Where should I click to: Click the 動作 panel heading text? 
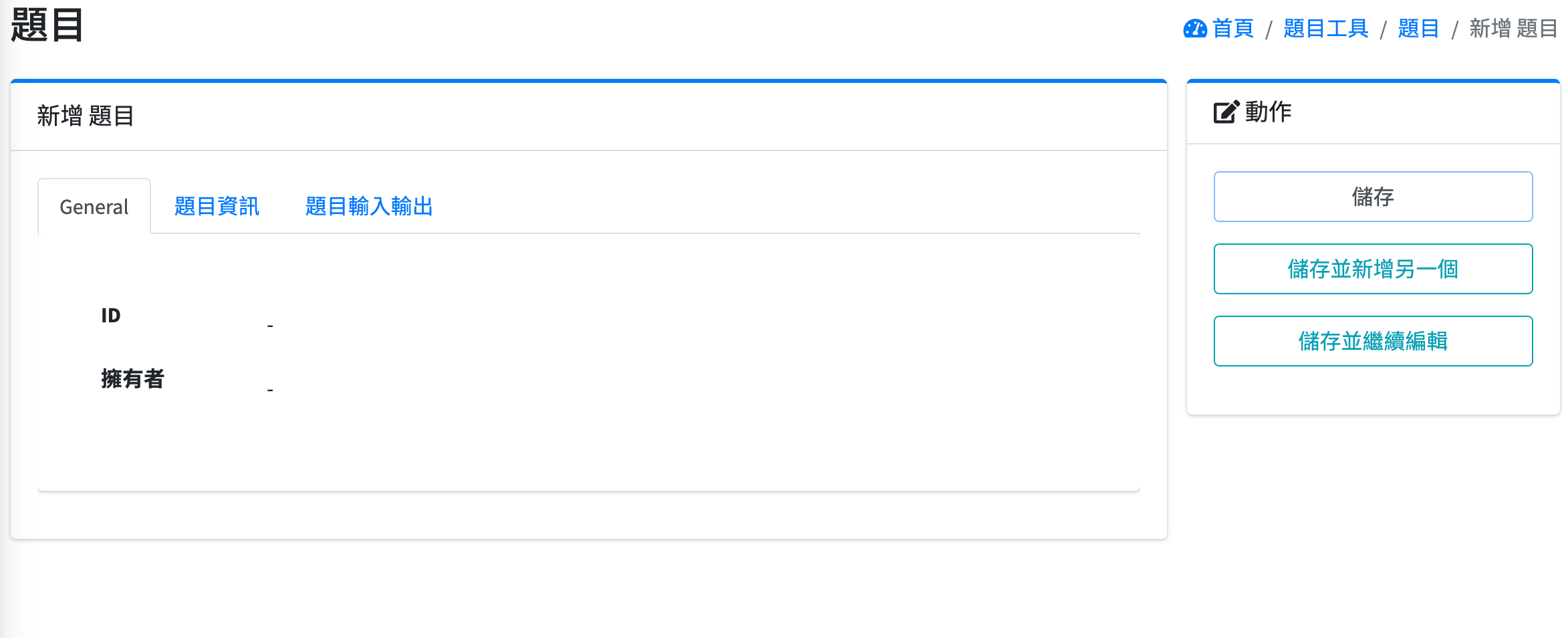click(x=1268, y=112)
